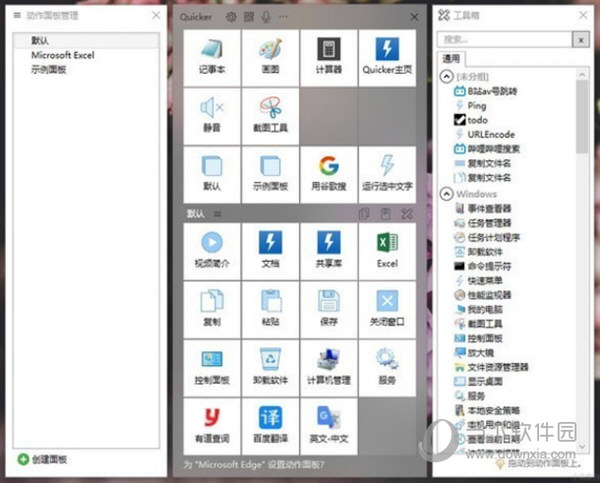The image size is (600, 483).
Task: Switch to the 示例面板 panel tile in the Quicker grid
Action: pyautogui.click(x=271, y=175)
